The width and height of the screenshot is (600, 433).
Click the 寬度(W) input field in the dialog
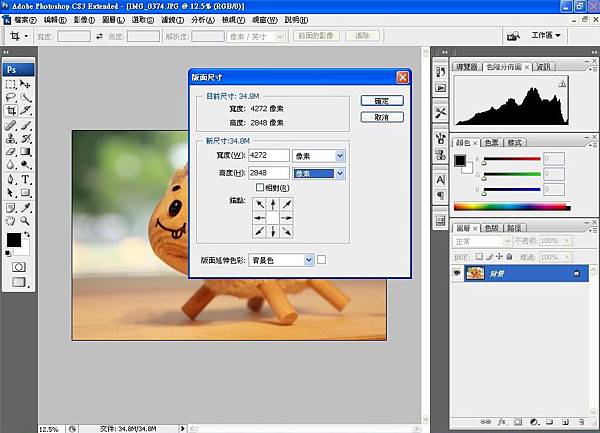tap(269, 155)
